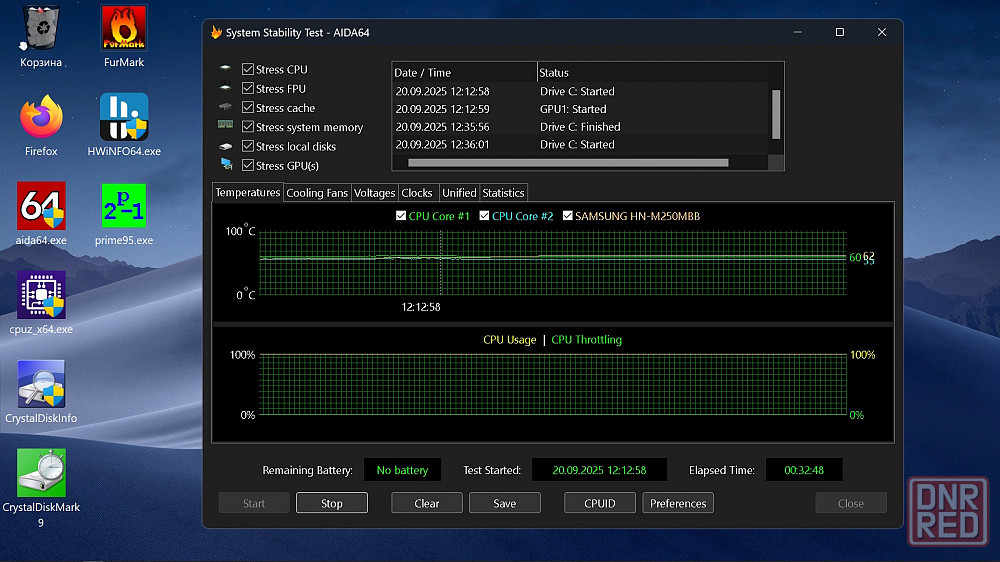Open the CrystalDiskMark 9 desktop icon
This screenshot has height=562, width=1000.
click(x=41, y=474)
